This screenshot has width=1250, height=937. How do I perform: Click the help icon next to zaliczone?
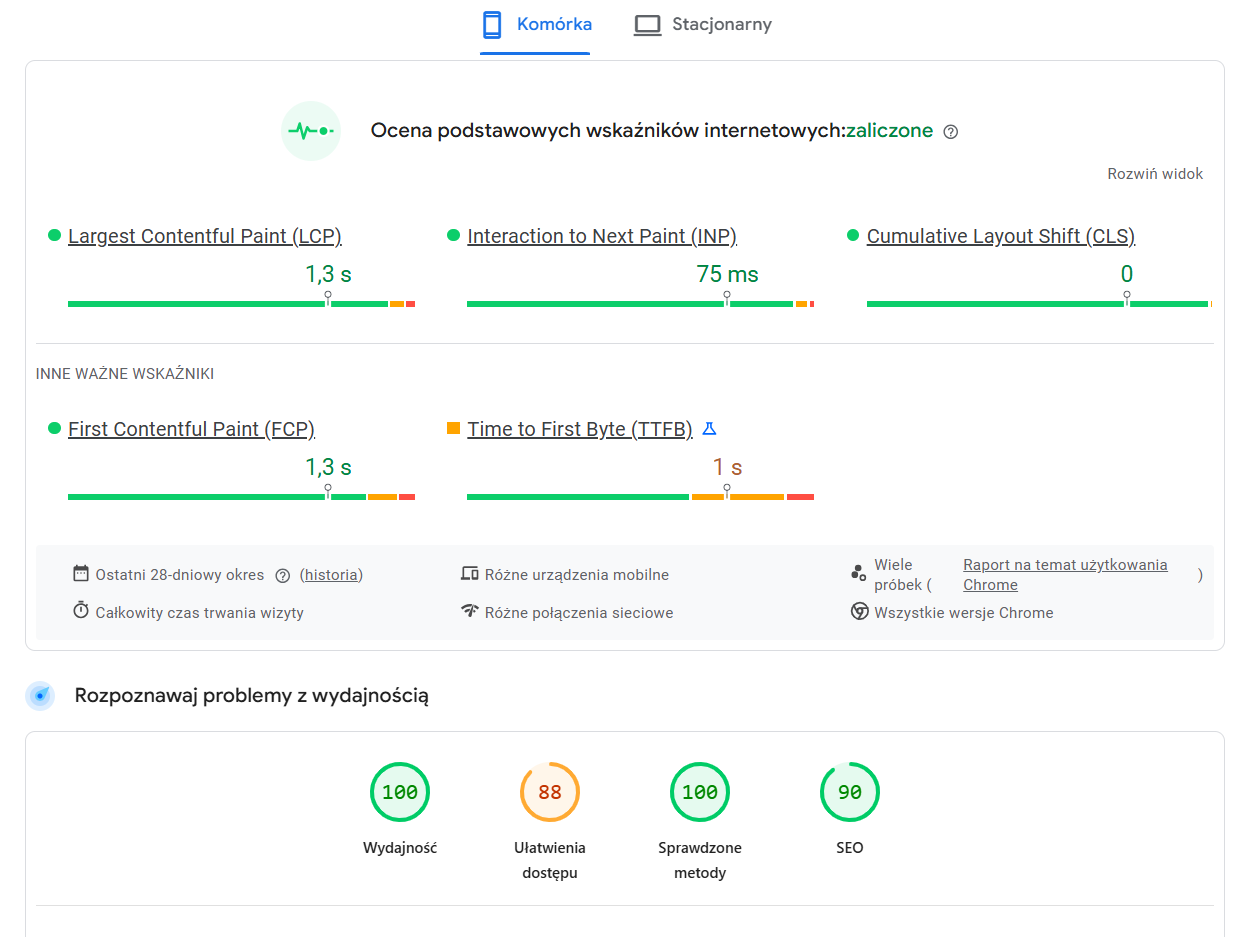951,132
